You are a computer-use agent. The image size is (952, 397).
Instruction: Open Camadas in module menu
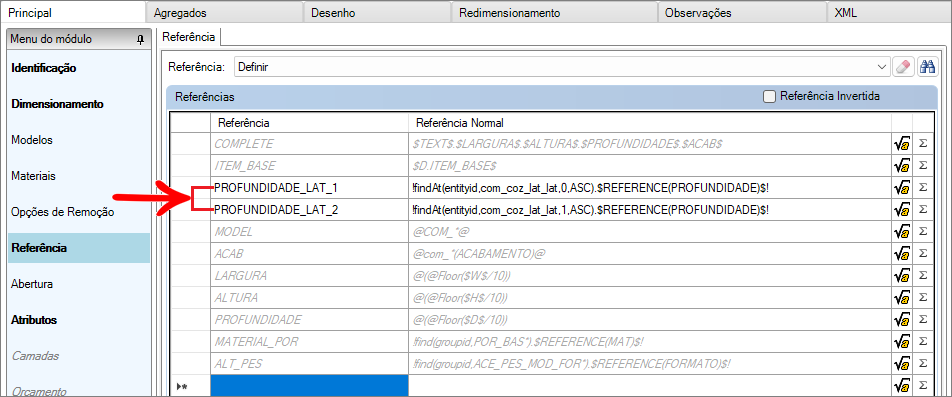click(35, 356)
